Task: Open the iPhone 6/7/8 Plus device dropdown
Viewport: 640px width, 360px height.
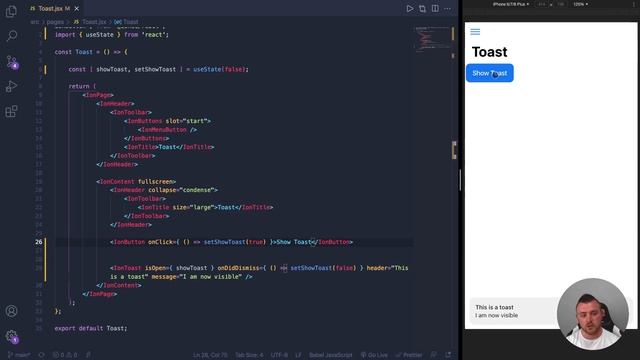Action: pos(511,4)
